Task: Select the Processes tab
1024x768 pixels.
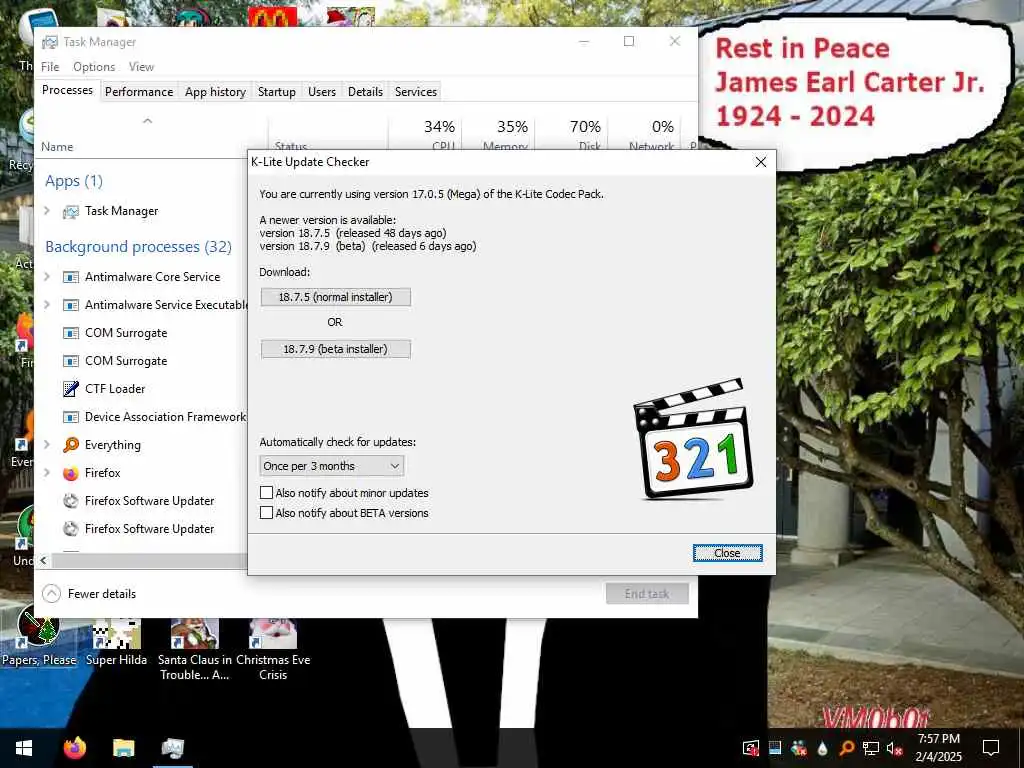Action: [67, 90]
